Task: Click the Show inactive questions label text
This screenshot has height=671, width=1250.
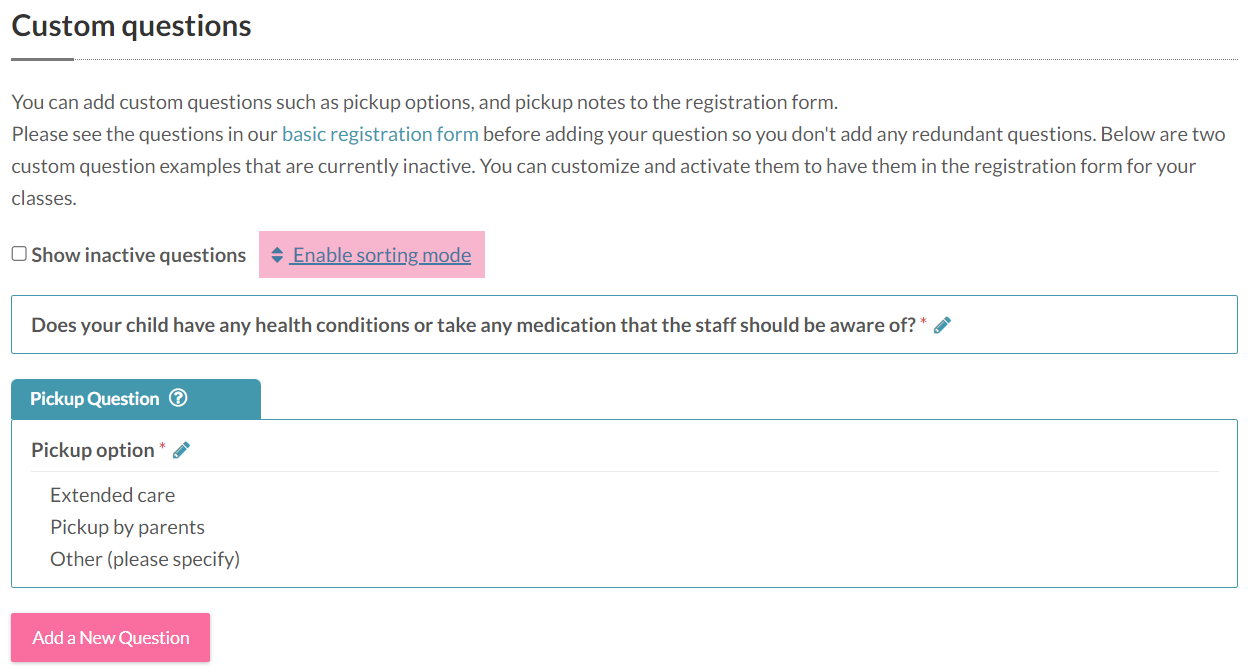Action: pyautogui.click(x=138, y=255)
